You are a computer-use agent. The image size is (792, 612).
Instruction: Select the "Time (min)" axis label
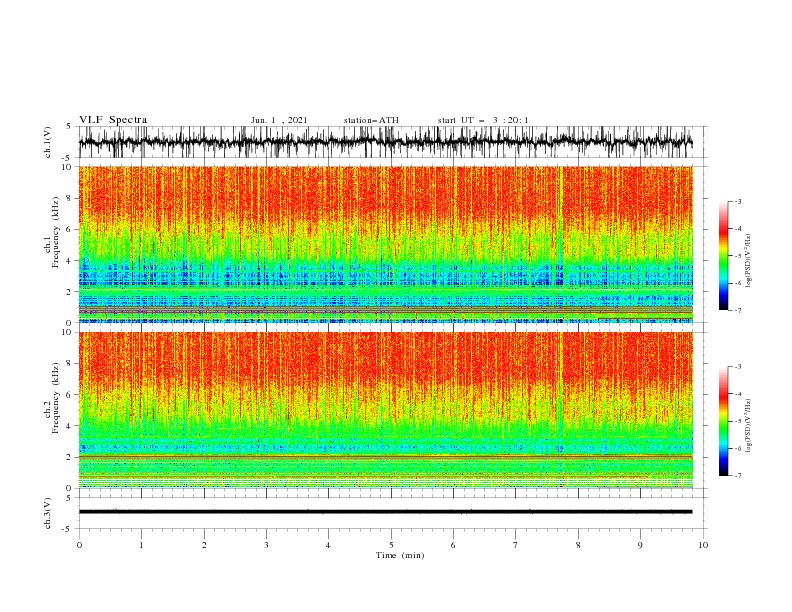click(x=400, y=555)
